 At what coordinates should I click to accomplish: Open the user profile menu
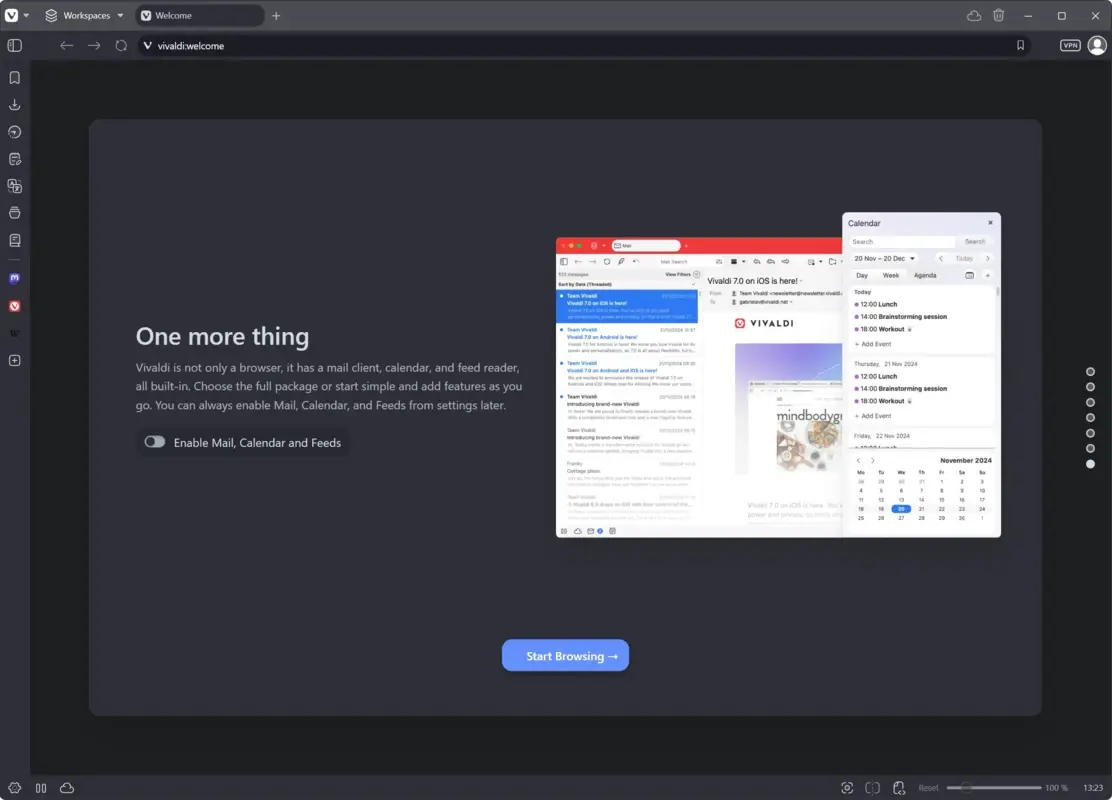1096,45
